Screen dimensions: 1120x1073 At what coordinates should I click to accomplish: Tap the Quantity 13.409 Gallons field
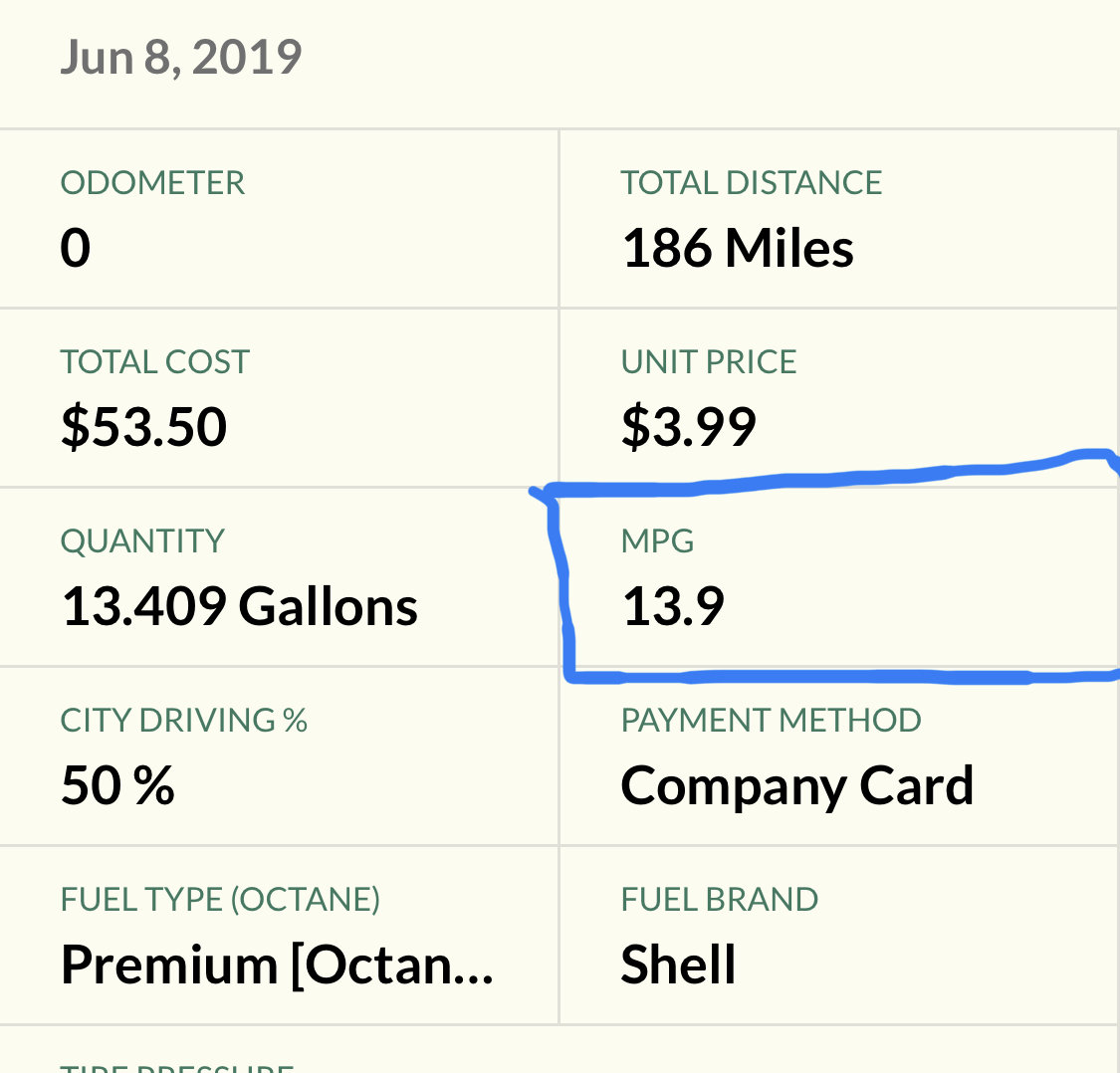pos(279,578)
